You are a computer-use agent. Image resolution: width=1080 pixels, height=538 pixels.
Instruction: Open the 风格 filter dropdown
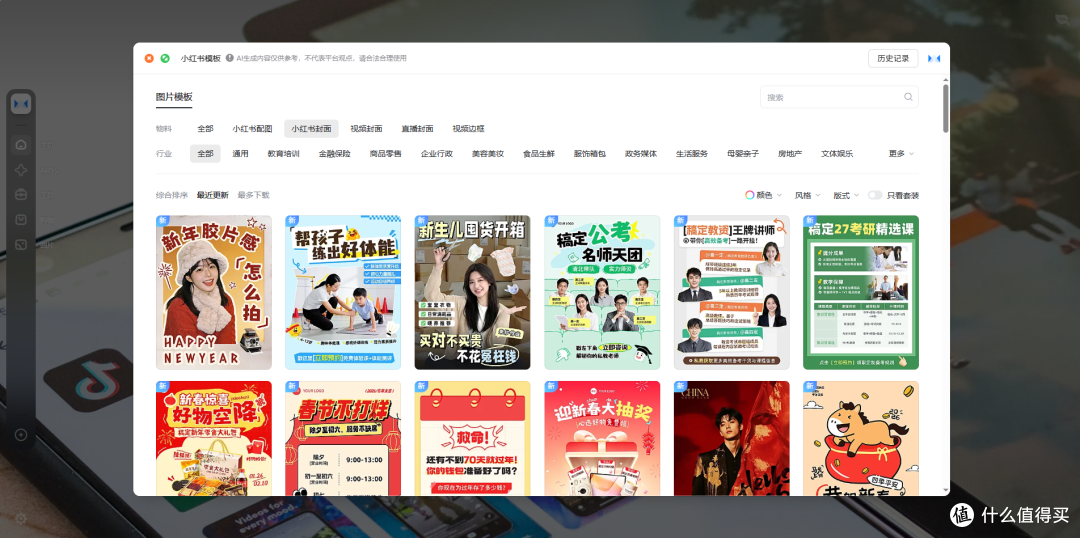click(807, 195)
